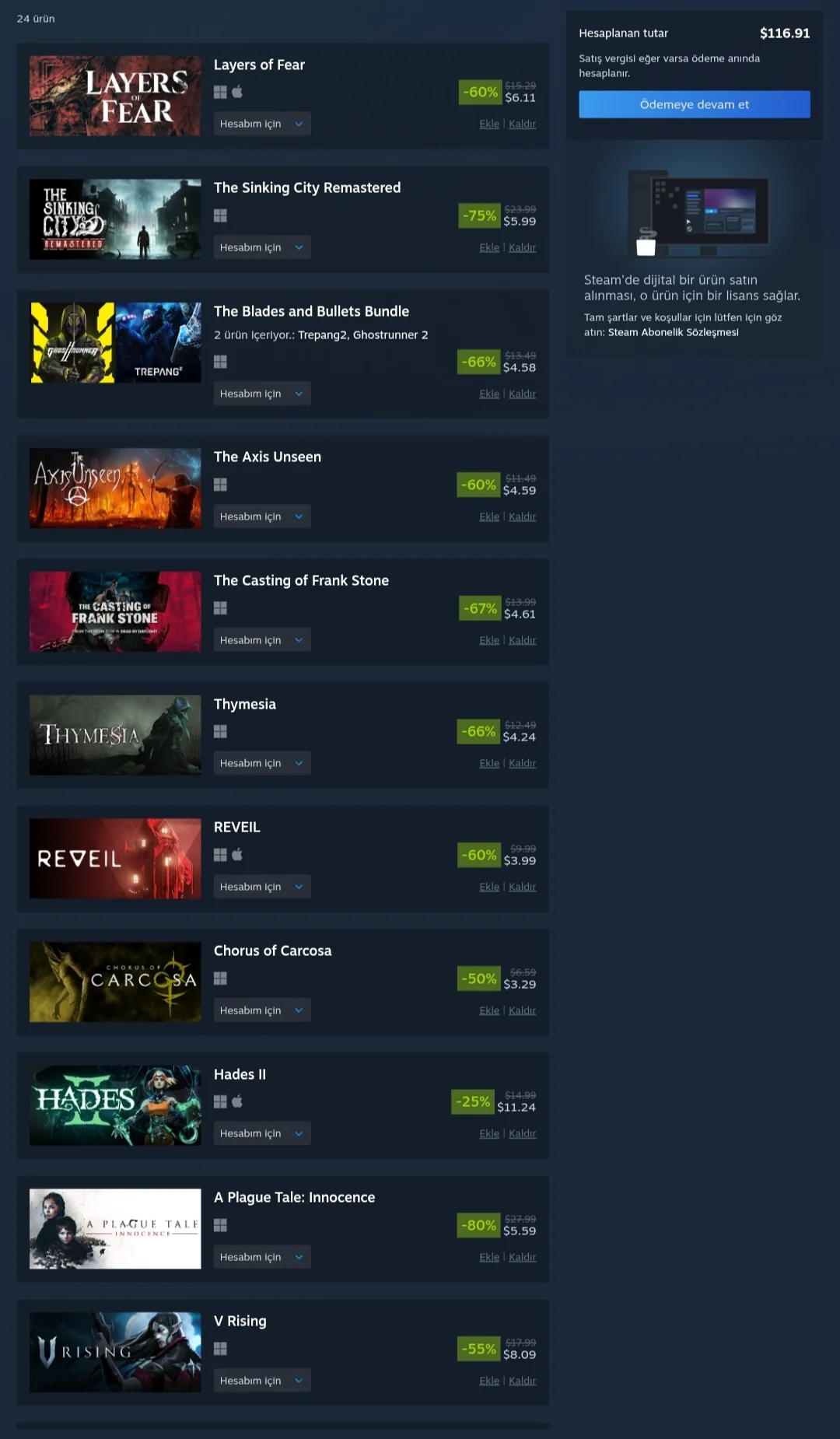Viewport: 840px width, 1439px height.
Task: Remove Layers of Fear with the Kaldır link
Action: pos(522,124)
